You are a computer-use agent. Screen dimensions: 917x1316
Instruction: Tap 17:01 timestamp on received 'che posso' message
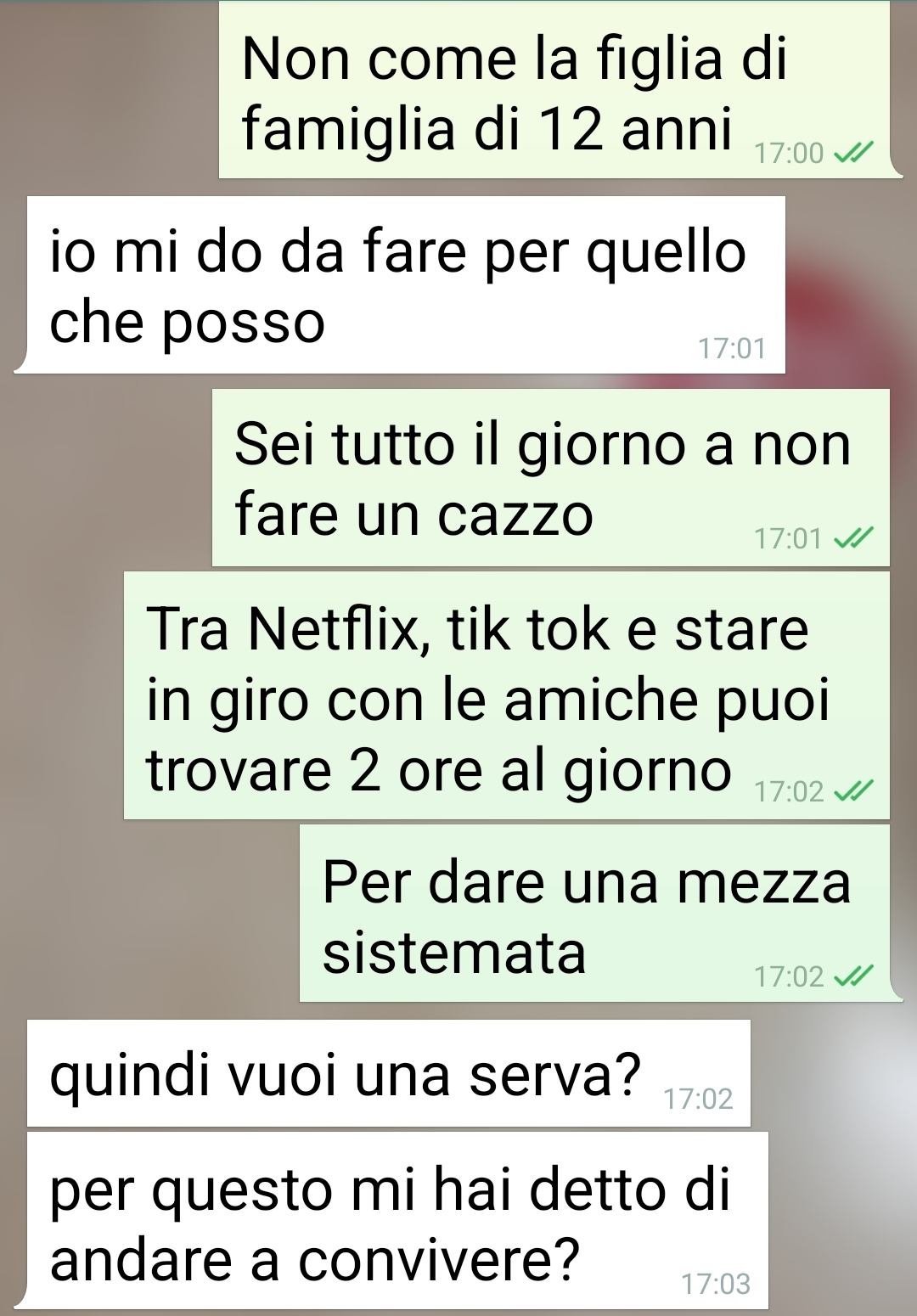[x=732, y=349]
